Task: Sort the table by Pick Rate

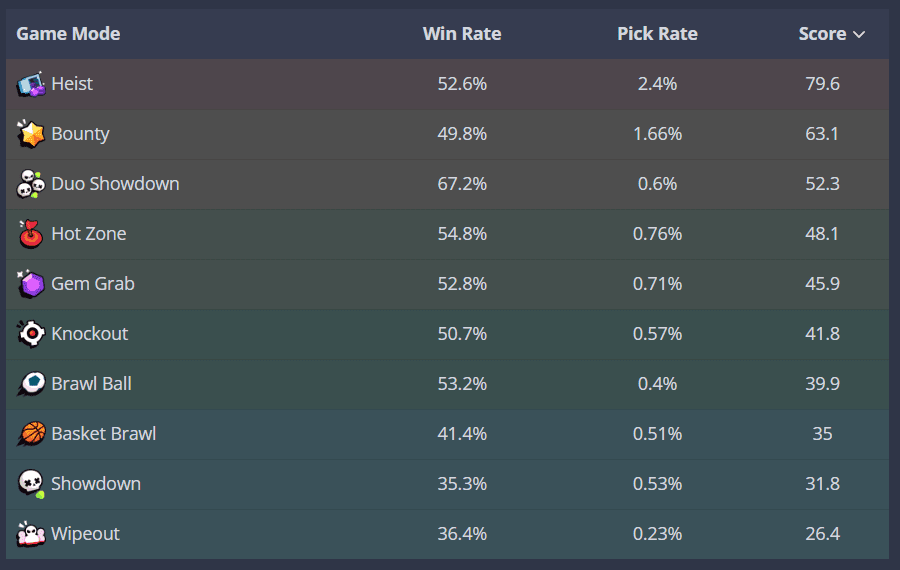Action: (x=657, y=34)
